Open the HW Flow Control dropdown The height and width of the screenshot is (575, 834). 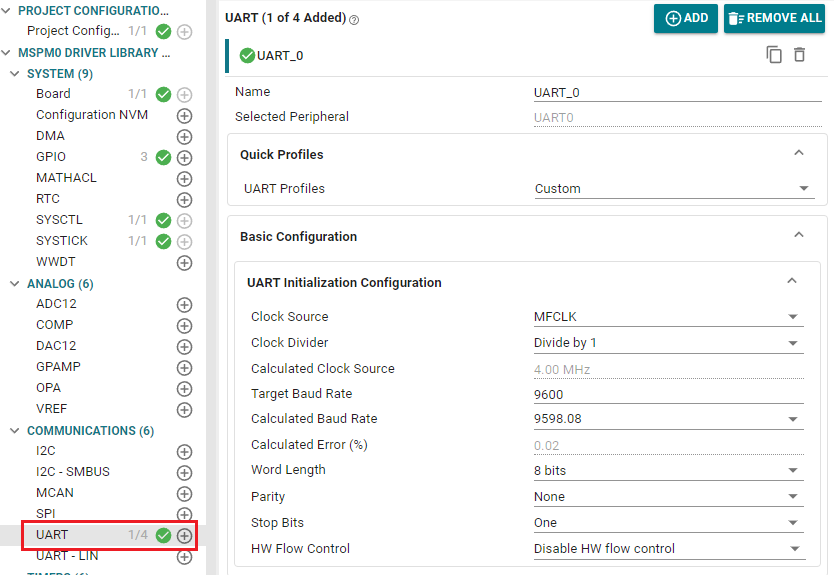click(667, 549)
